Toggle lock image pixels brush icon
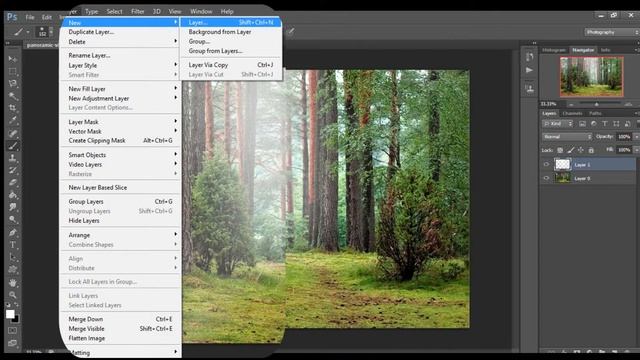 [571, 150]
